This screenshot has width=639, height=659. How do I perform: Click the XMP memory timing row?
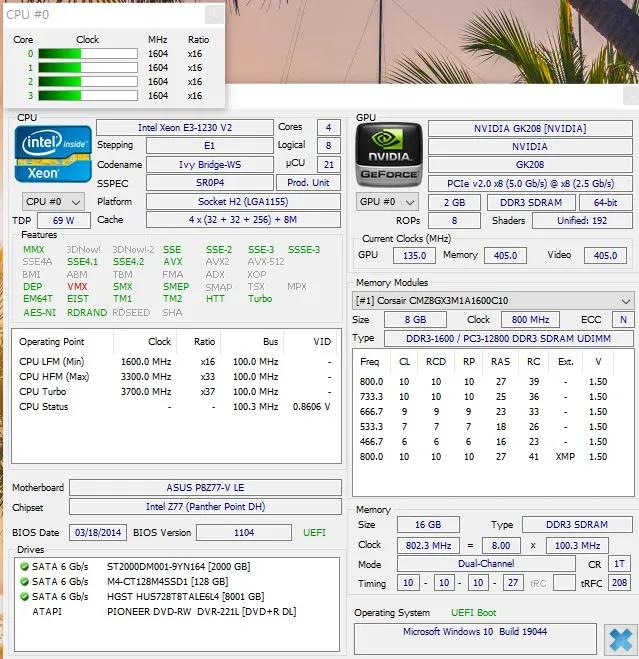coord(484,457)
